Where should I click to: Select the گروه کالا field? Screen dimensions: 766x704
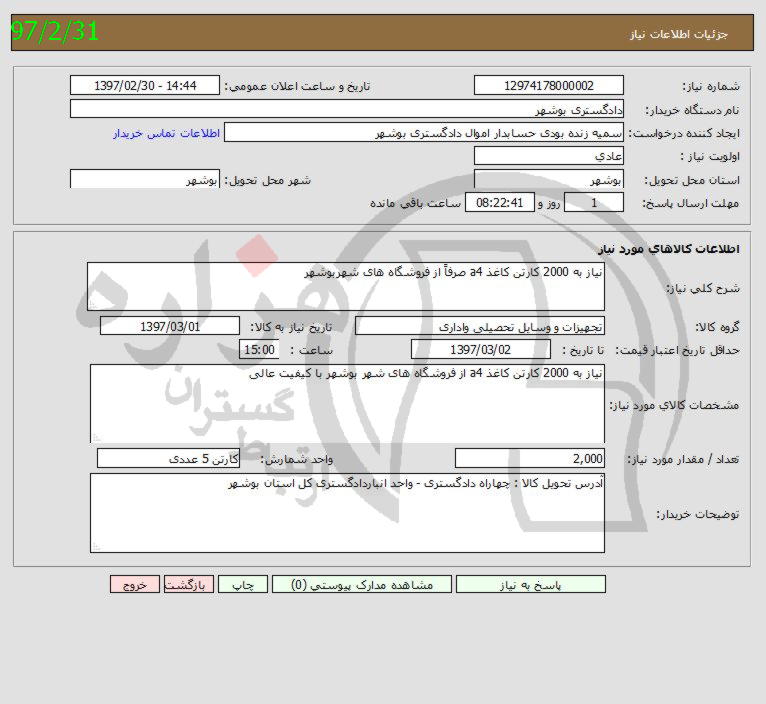coord(480,326)
